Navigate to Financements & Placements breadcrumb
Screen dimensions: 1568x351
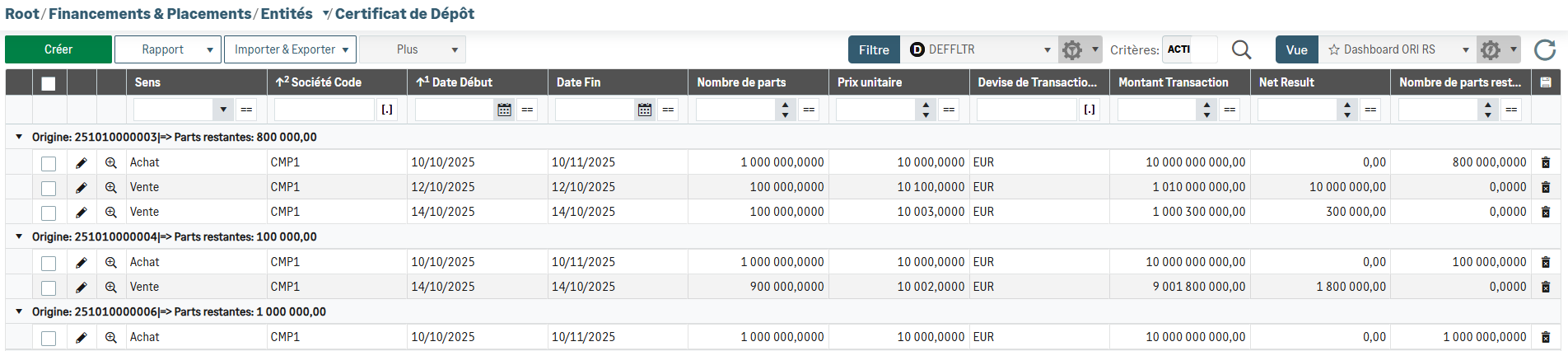(x=150, y=14)
